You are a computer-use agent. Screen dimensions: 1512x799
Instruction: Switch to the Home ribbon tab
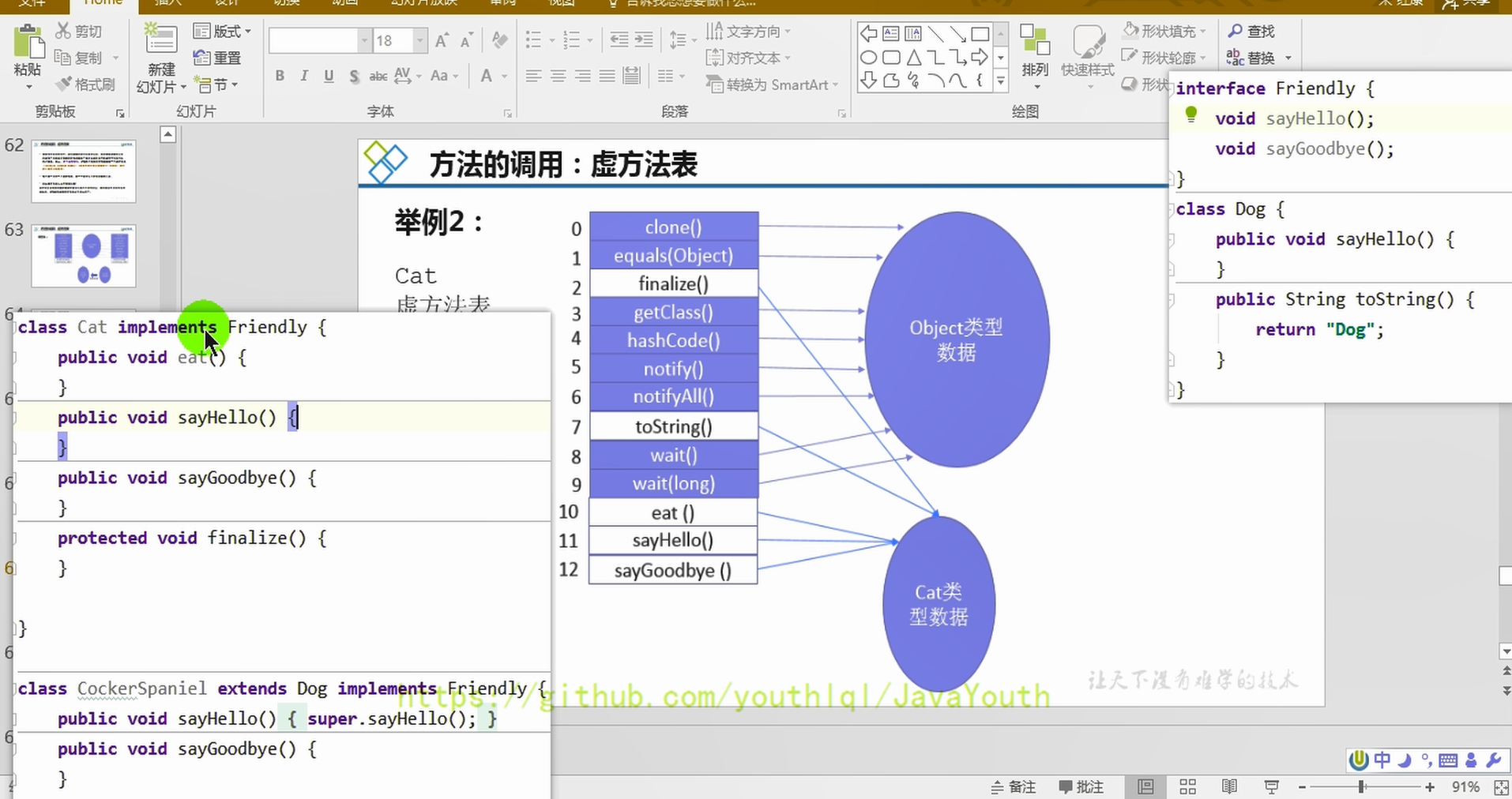103,3
